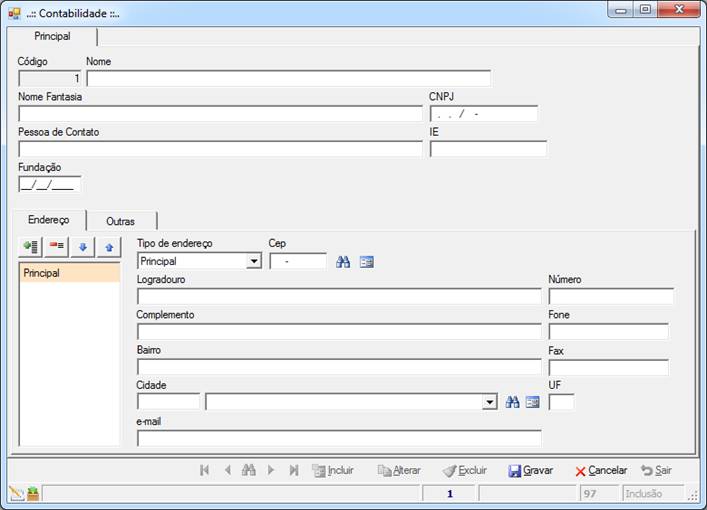707x510 pixels.
Task: Click the Inclusão status bar panel
Action: tap(653, 493)
